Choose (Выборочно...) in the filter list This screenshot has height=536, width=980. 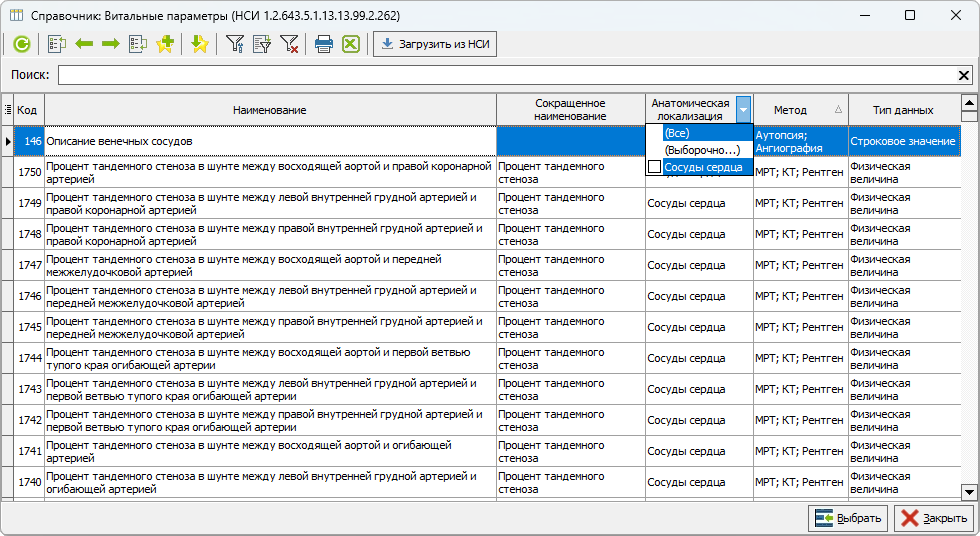pyautogui.click(x=699, y=150)
